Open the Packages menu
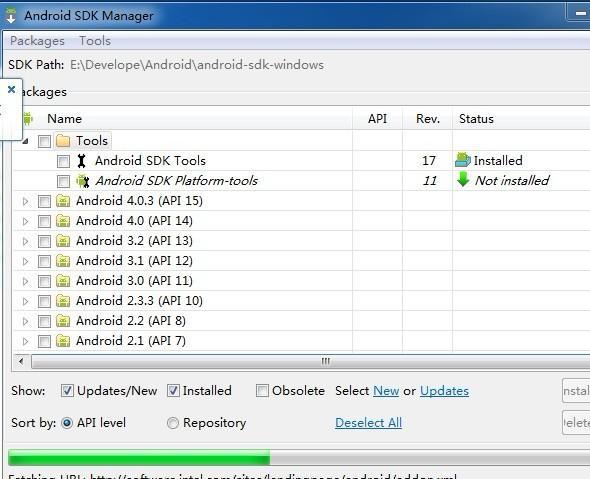 [37, 41]
